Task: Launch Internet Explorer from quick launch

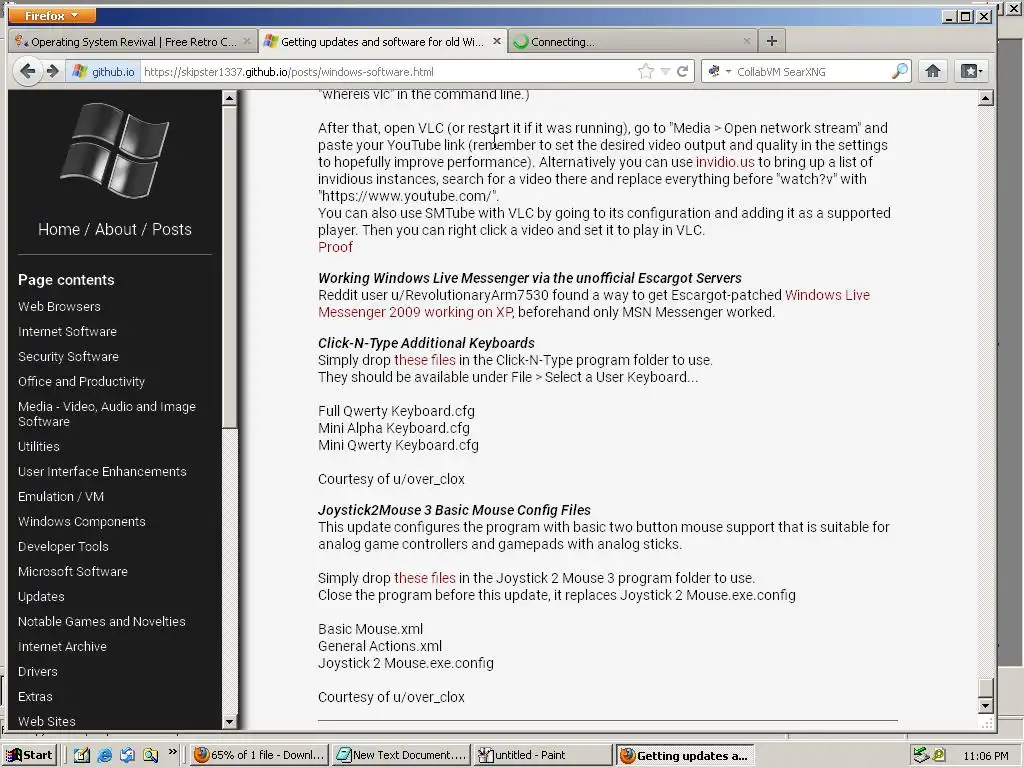Action: click(x=104, y=756)
